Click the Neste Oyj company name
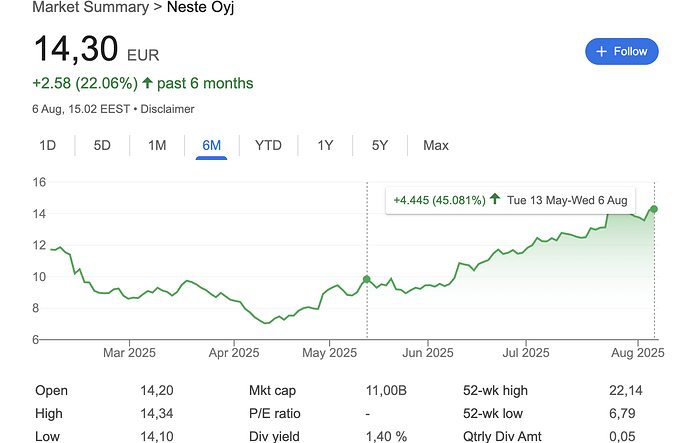 tap(201, 7)
